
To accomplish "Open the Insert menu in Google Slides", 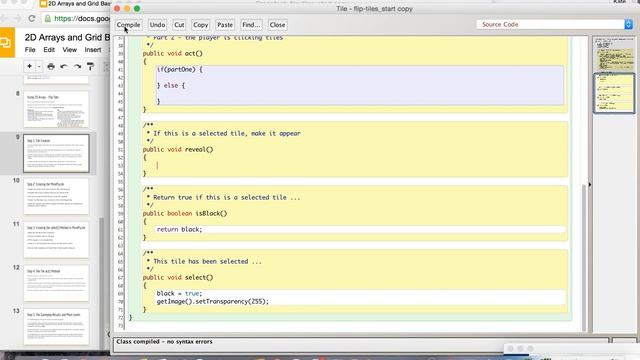I will pos(93,50).
